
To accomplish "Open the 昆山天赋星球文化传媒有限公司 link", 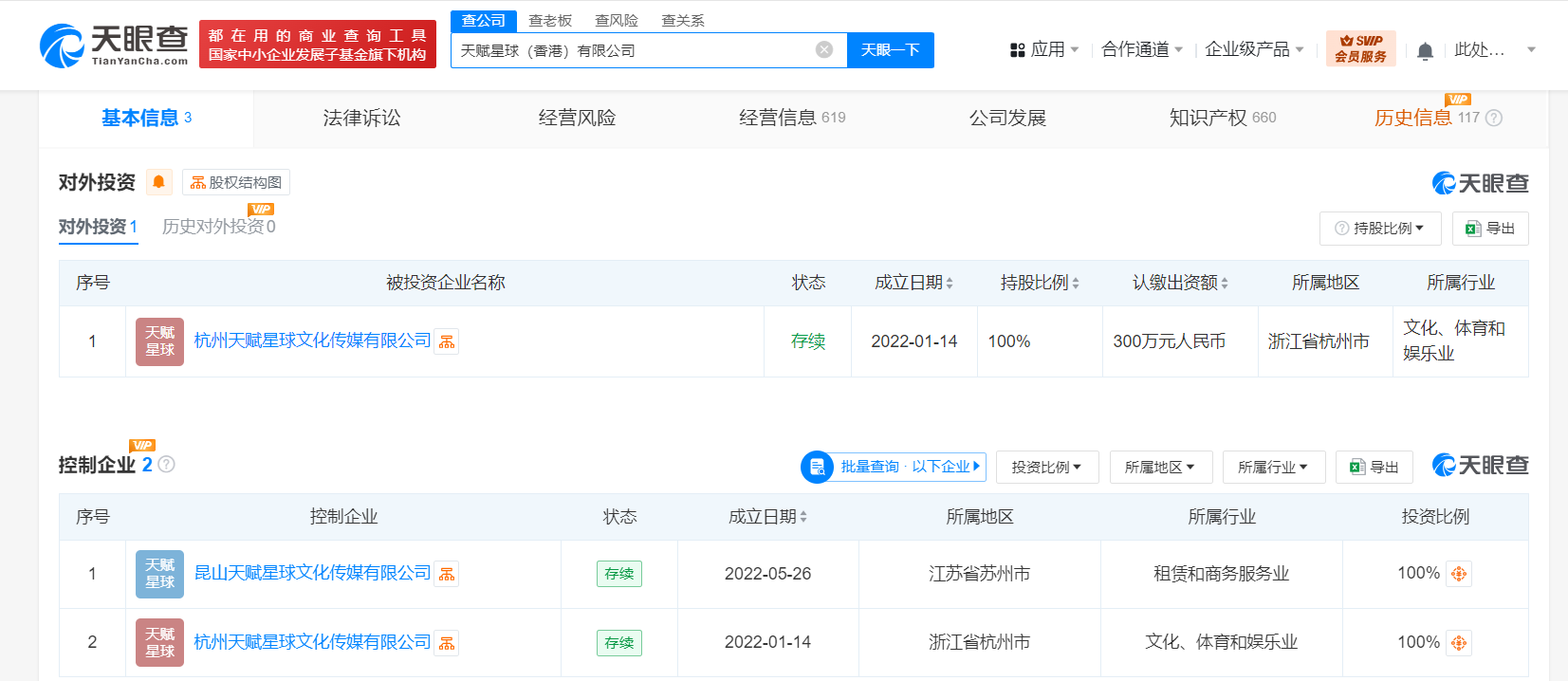I will click(312, 573).
